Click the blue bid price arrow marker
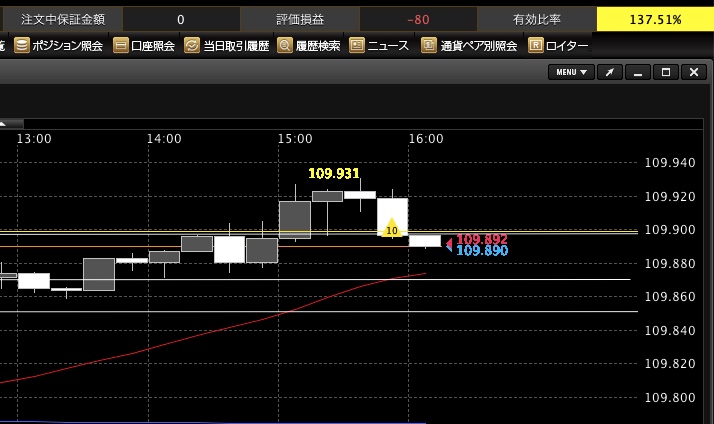Image resolution: width=714 pixels, height=424 pixels. coord(449,248)
